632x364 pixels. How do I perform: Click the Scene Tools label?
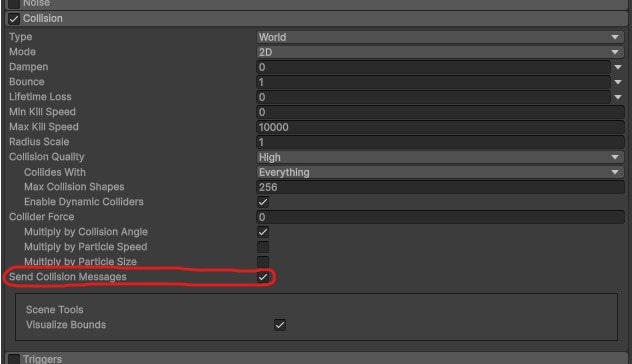(x=55, y=310)
